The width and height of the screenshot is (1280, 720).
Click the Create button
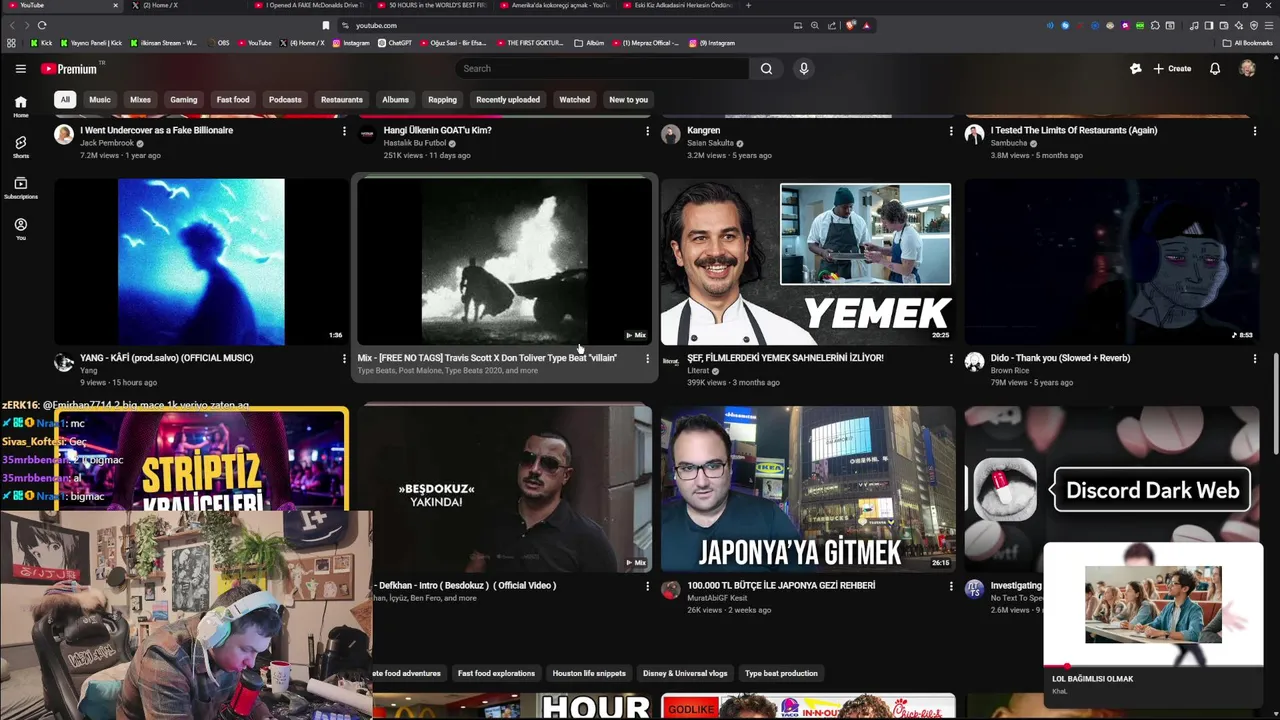click(x=1172, y=69)
